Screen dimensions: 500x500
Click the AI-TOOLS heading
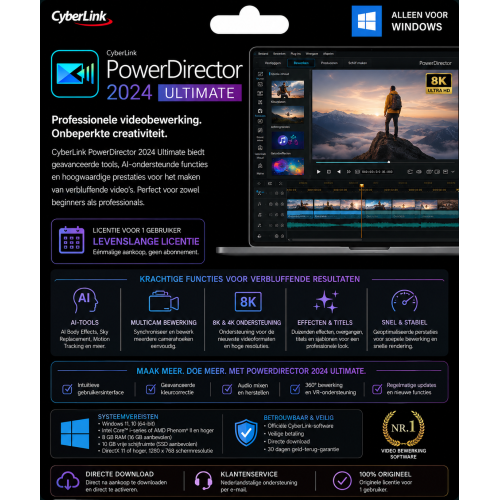point(85,322)
